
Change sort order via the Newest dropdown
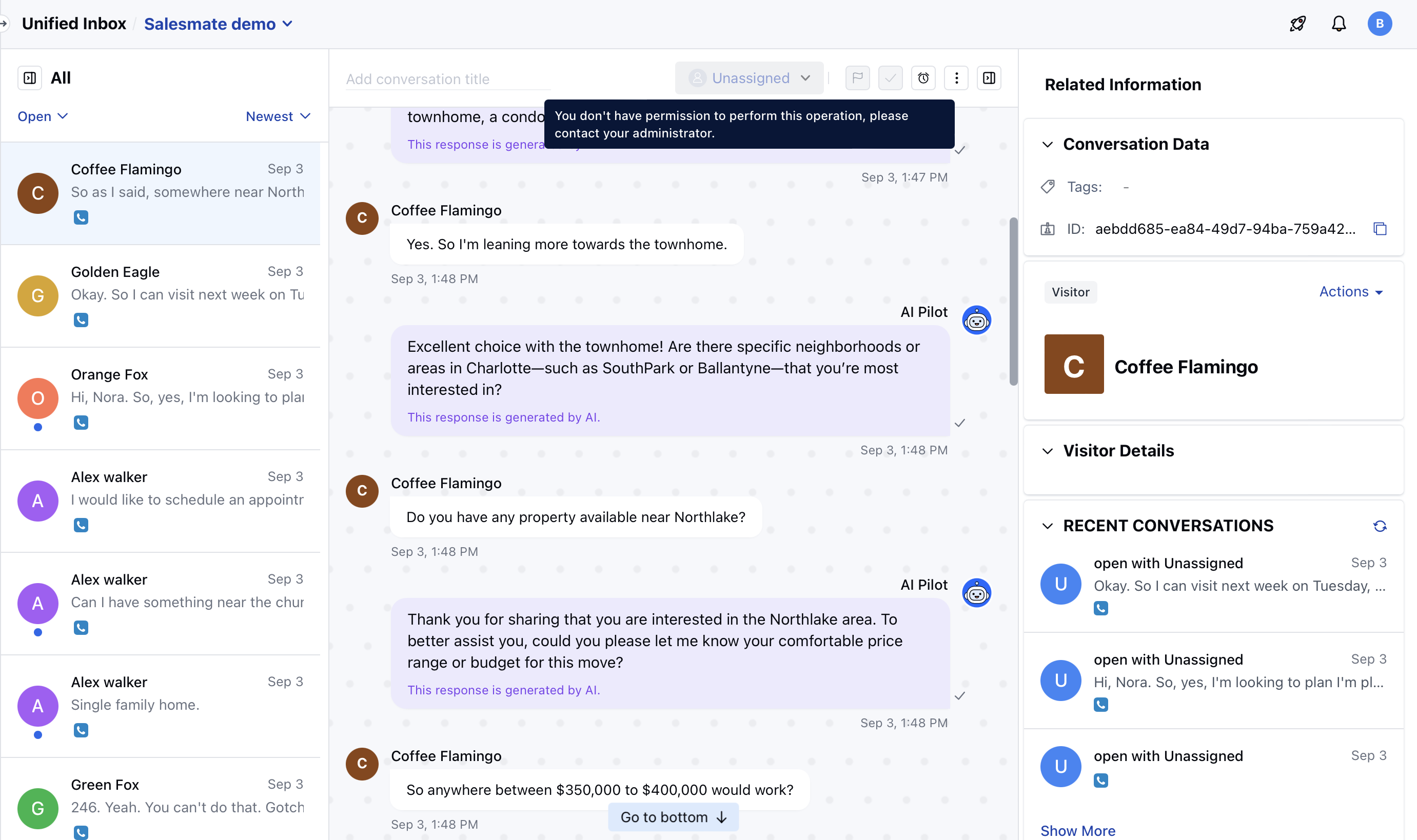pos(277,116)
